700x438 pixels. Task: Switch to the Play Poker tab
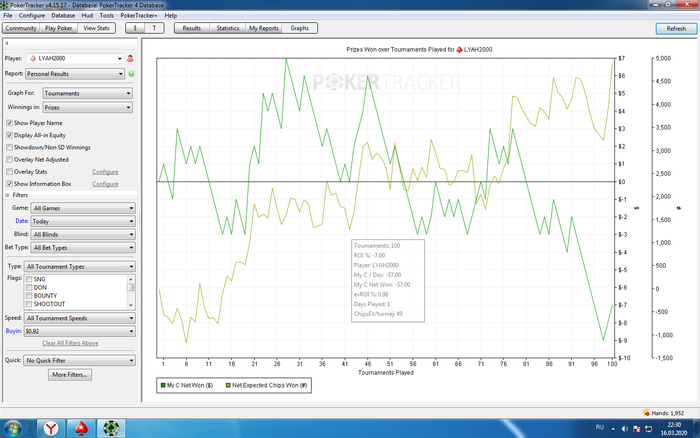(x=58, y=28)
